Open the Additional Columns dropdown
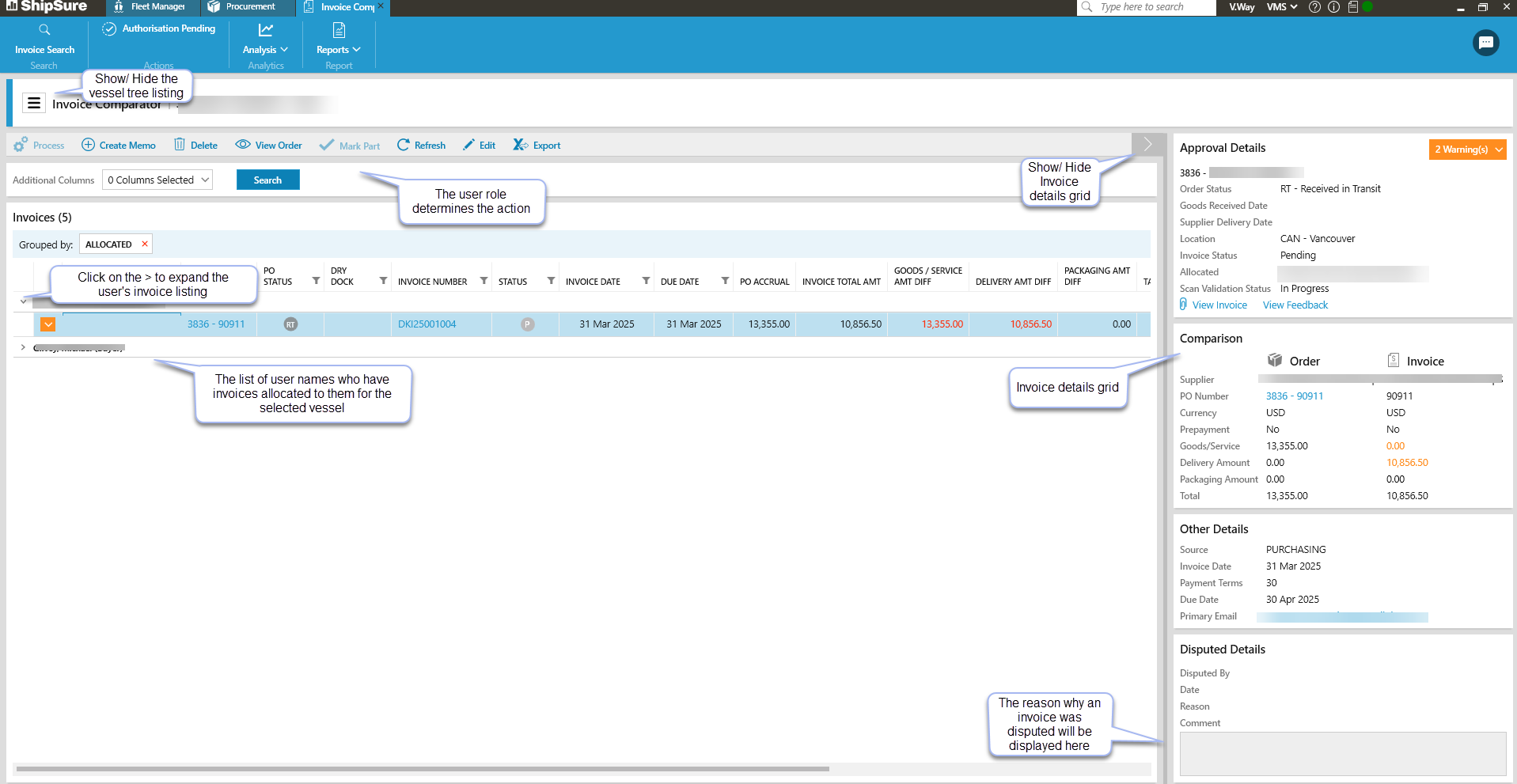 157,180
